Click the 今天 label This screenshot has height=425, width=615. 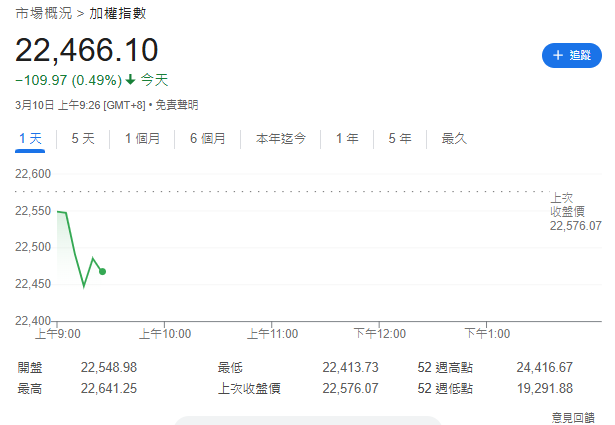tap(155, 80)
